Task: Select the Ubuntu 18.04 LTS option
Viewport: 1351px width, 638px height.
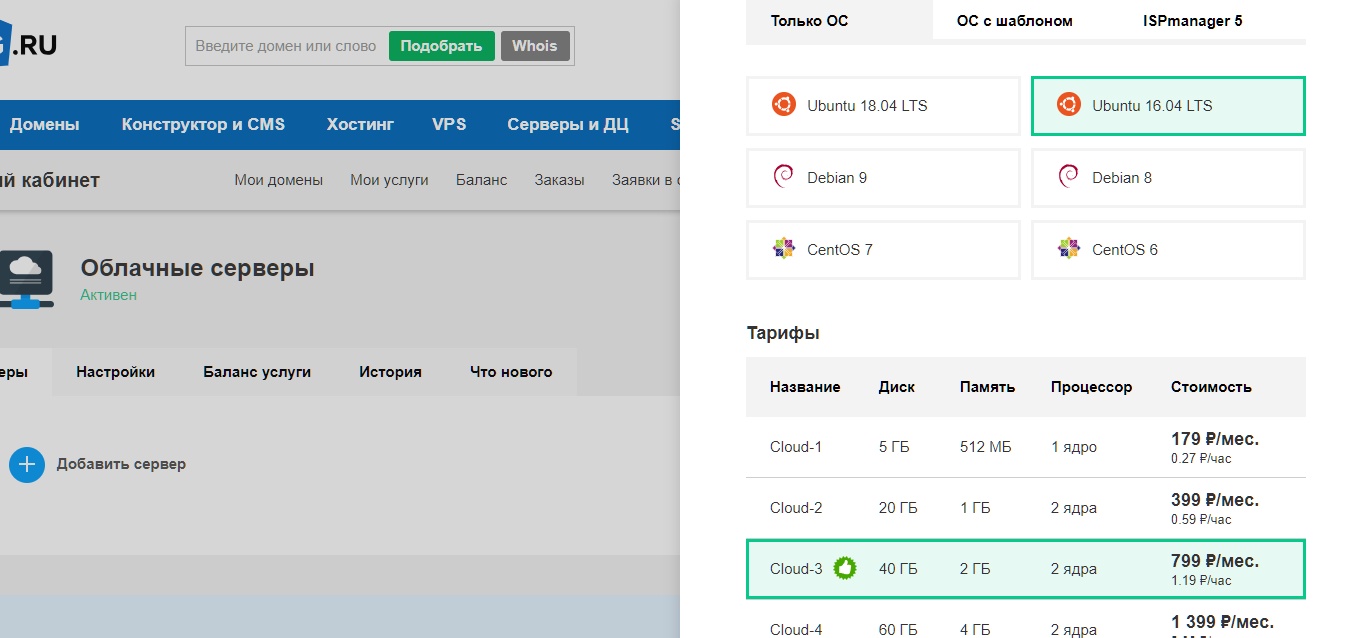Action: (883, 105)
